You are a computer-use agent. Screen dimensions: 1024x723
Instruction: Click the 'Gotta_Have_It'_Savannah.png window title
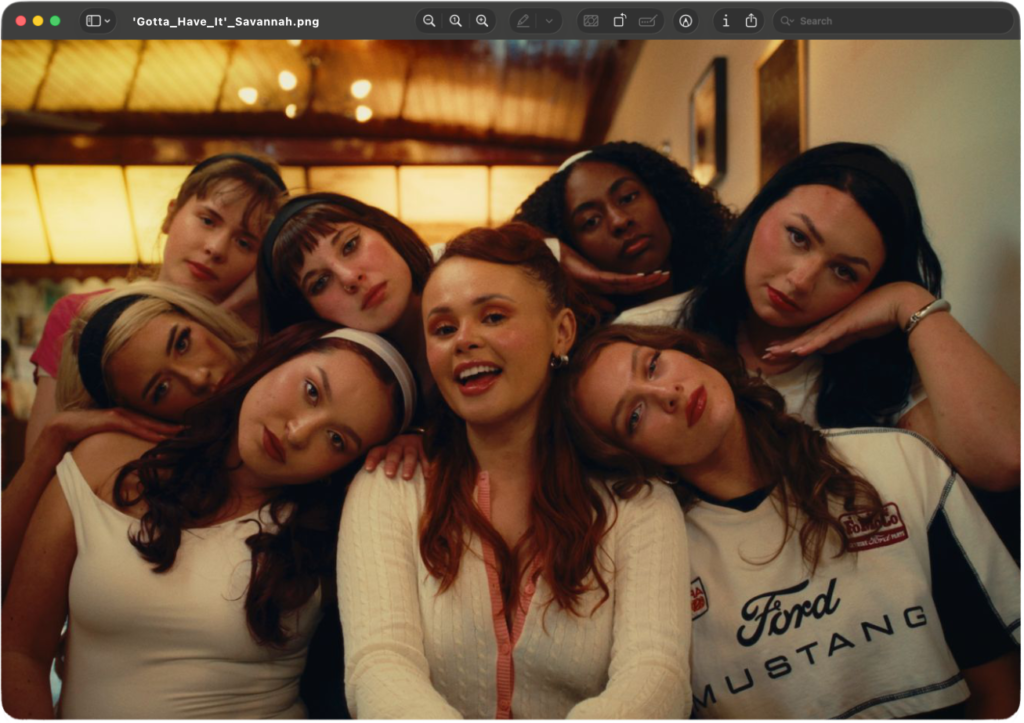point(225,21)
